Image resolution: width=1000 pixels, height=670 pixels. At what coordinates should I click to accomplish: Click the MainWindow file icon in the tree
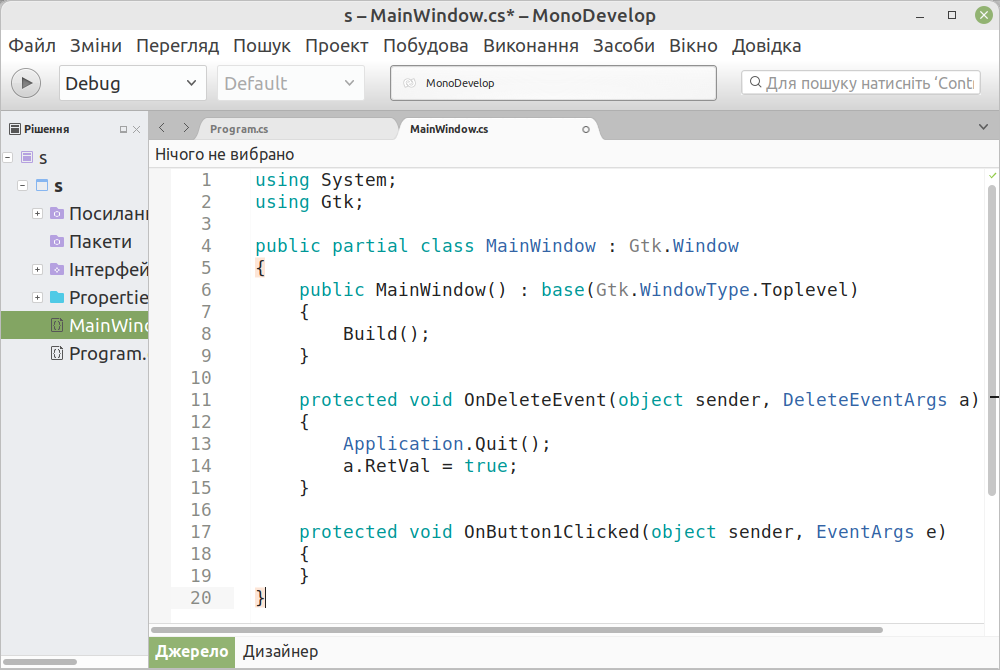57,325
